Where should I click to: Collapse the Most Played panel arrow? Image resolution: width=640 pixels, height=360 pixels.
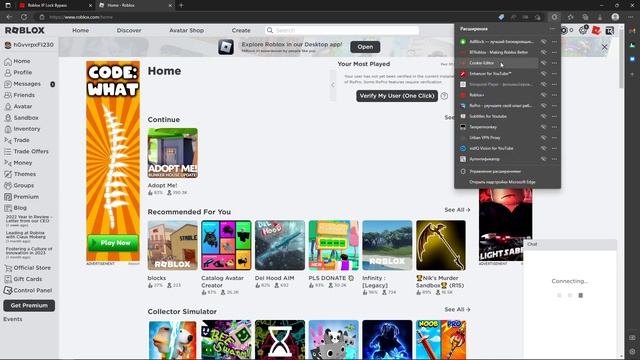click(333, 85)
